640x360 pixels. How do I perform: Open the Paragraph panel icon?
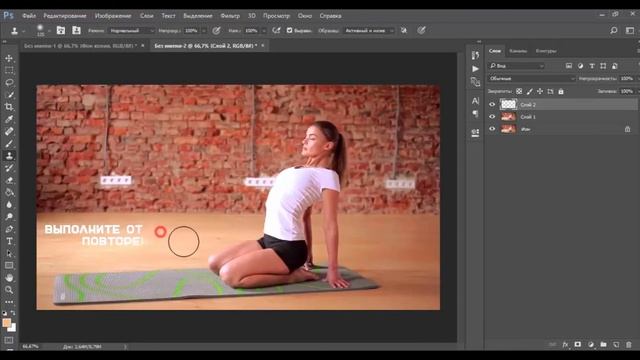tap(475, 113)
